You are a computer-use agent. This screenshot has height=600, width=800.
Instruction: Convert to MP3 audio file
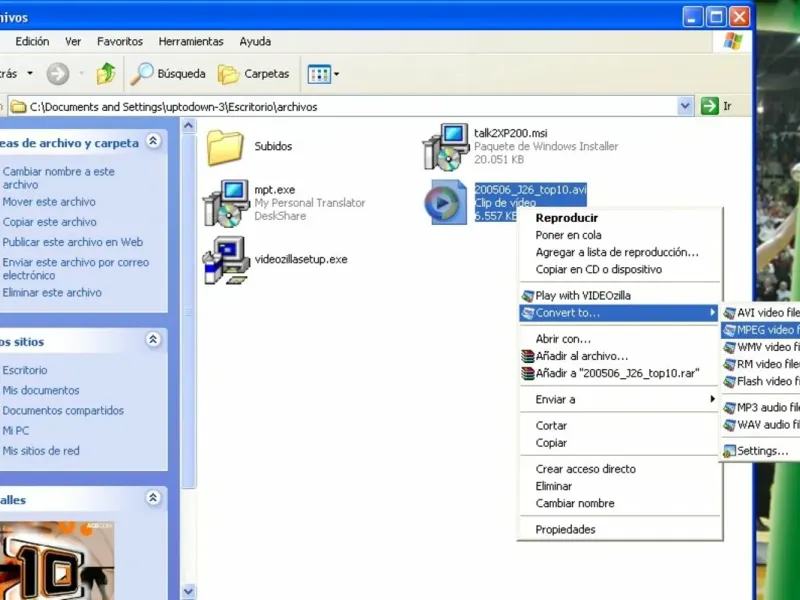pos(761,408)
